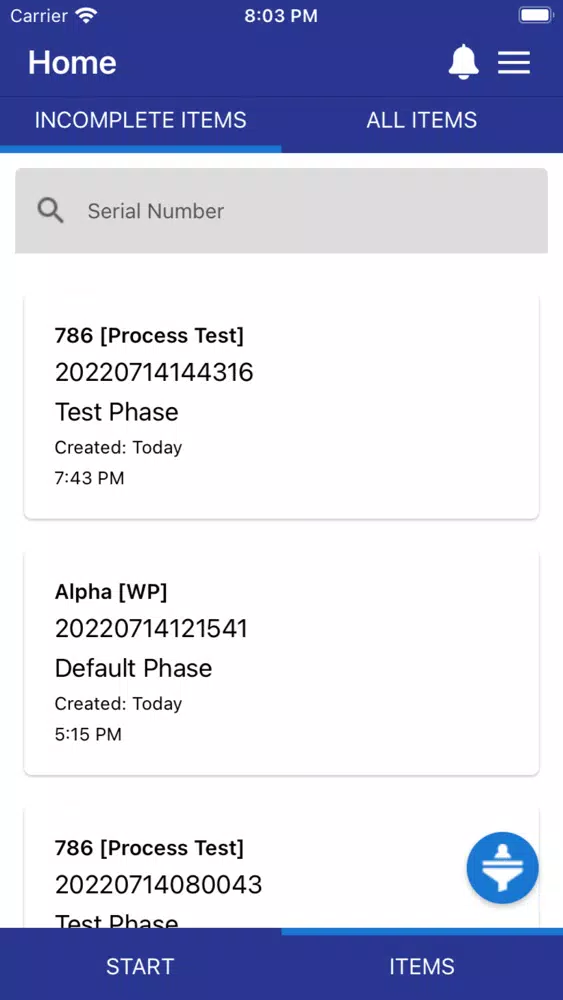563x1000 pixels.
Task: Click the search magnifier icon
Action: [50, 210]
